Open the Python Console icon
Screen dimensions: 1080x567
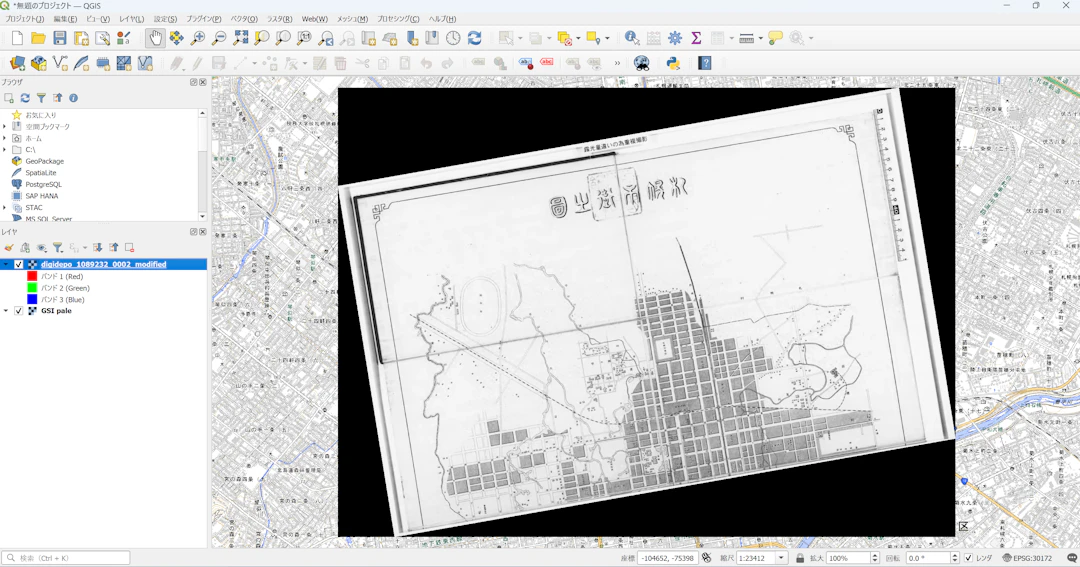point(673,63)
